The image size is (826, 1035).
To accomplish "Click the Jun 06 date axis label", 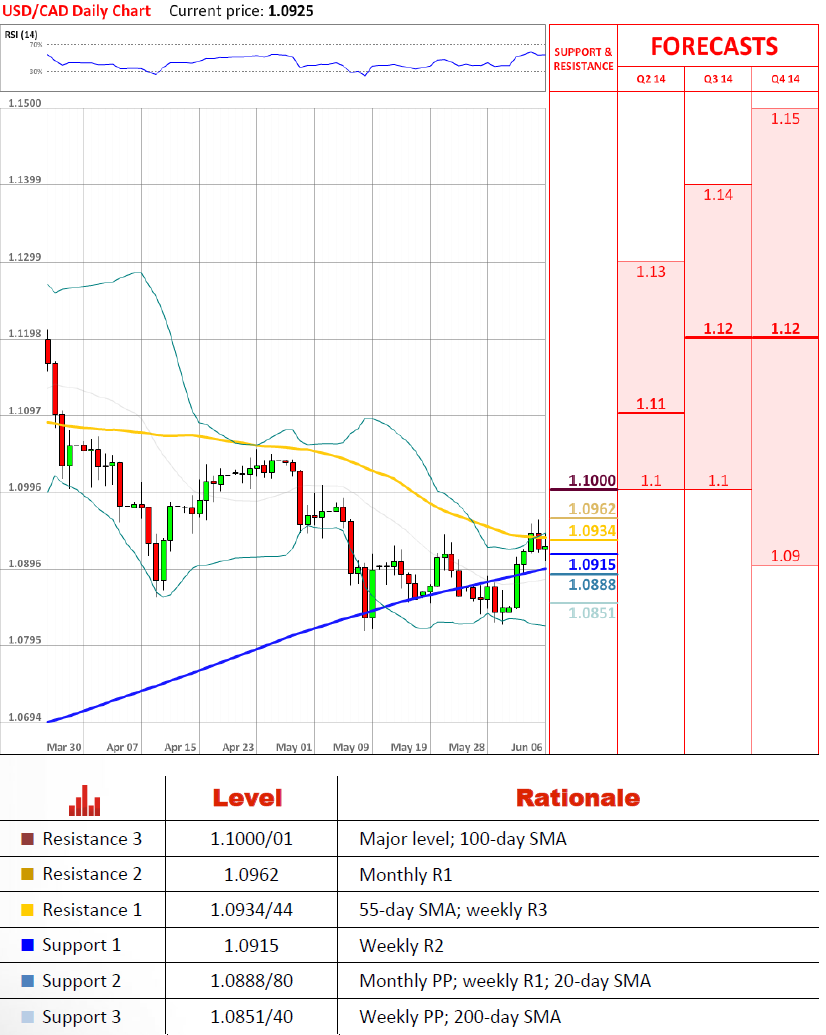I will [527, 747].
